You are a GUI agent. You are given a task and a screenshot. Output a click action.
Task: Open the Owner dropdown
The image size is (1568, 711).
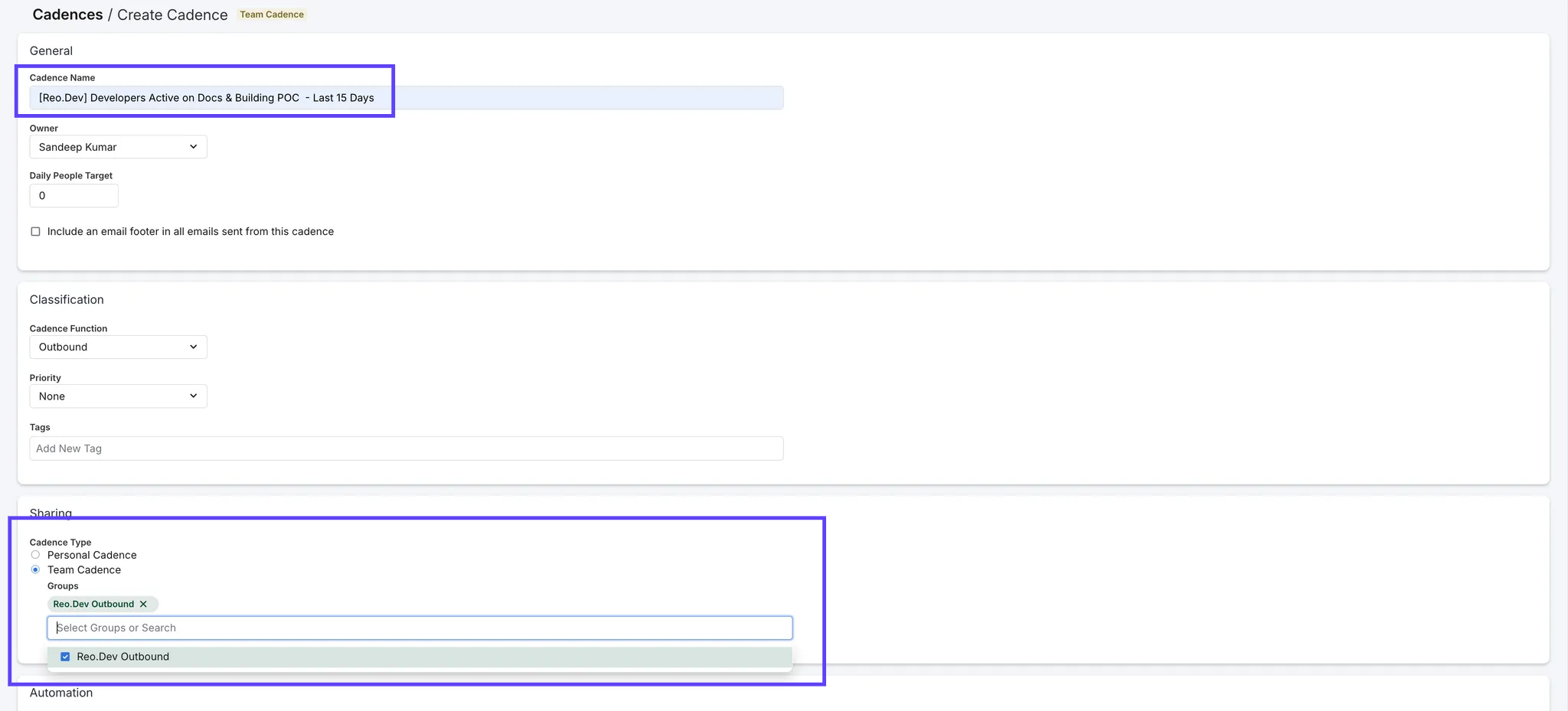pos(118,147)
